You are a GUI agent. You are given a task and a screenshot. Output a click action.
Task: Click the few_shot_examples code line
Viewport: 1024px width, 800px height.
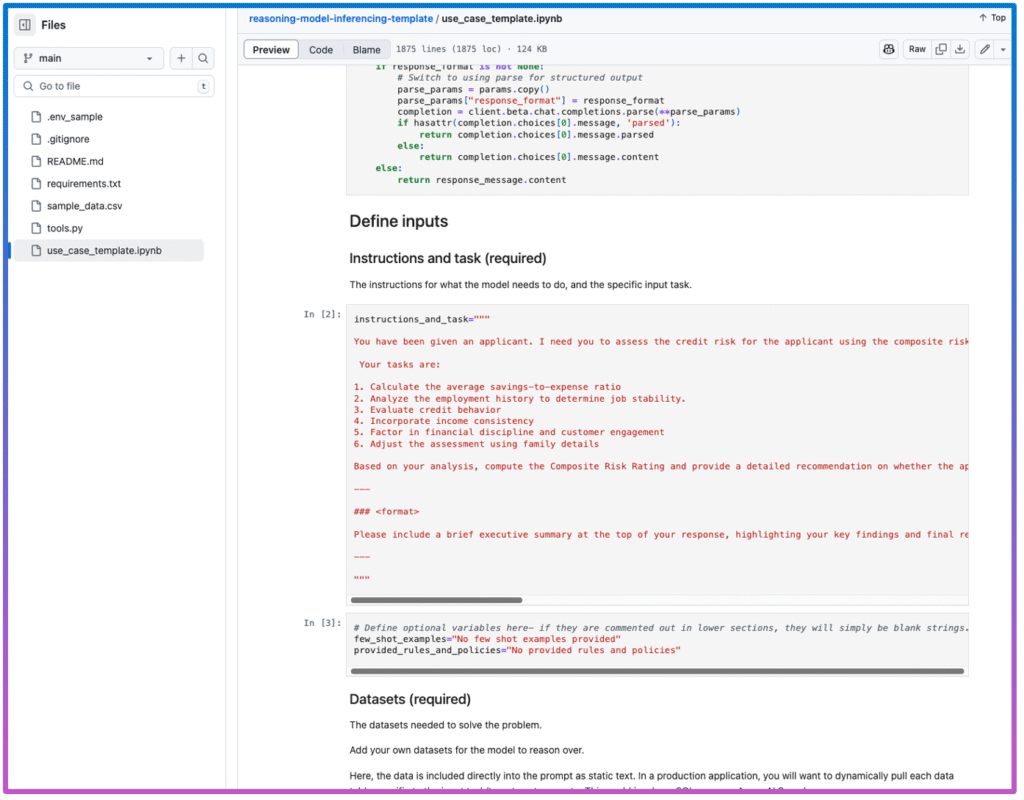click(x=487, y=639)
